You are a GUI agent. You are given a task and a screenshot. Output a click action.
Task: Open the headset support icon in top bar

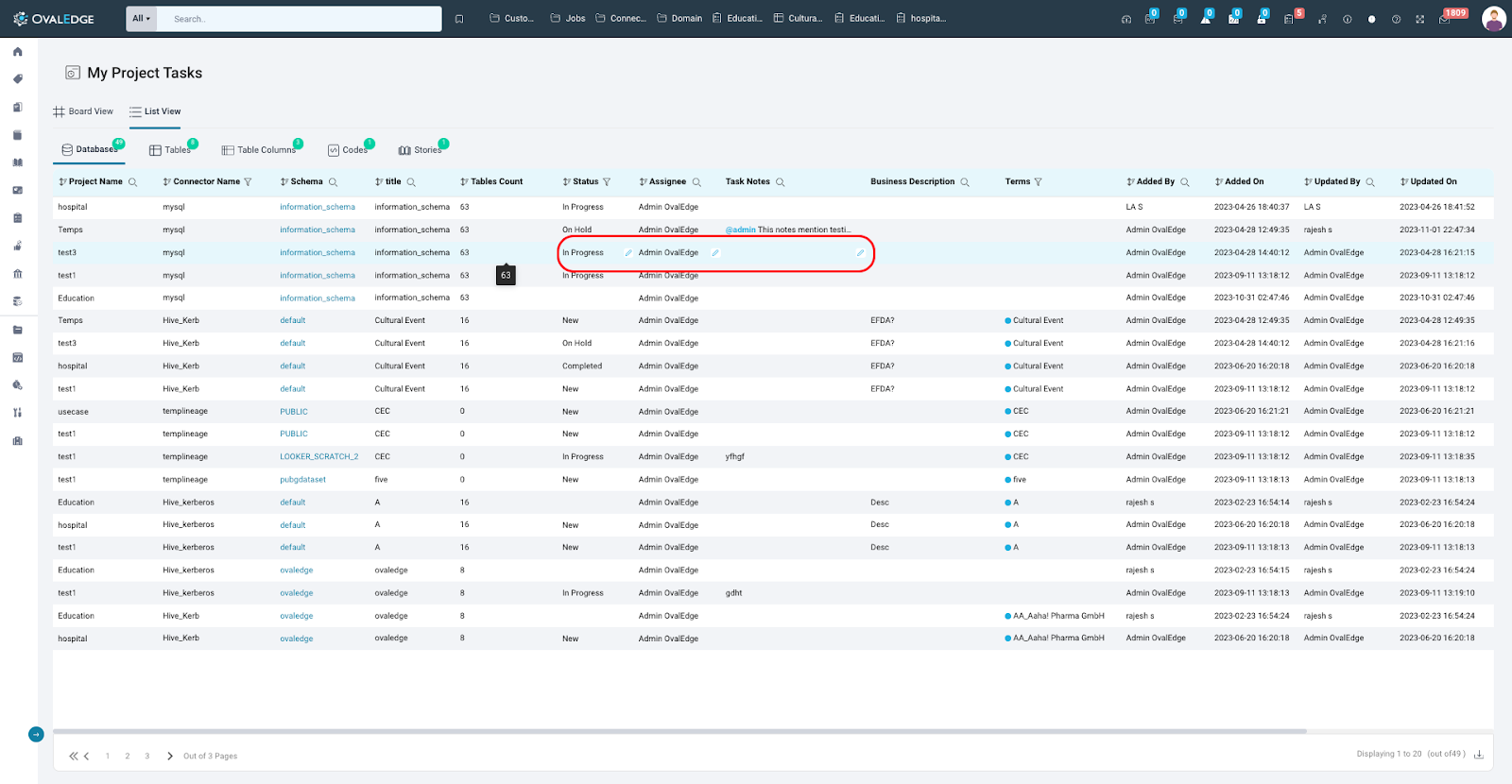pyautogui.click(x=1125, y=19)
